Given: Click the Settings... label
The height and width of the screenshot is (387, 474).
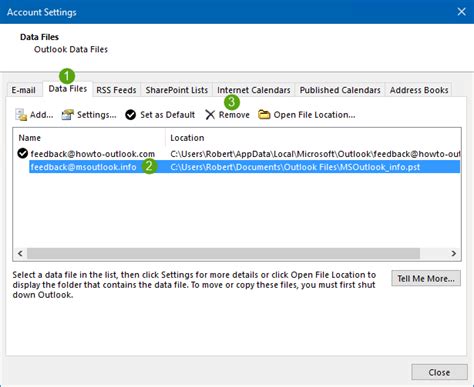Looking at the screenshot, I should coord(97,115).
